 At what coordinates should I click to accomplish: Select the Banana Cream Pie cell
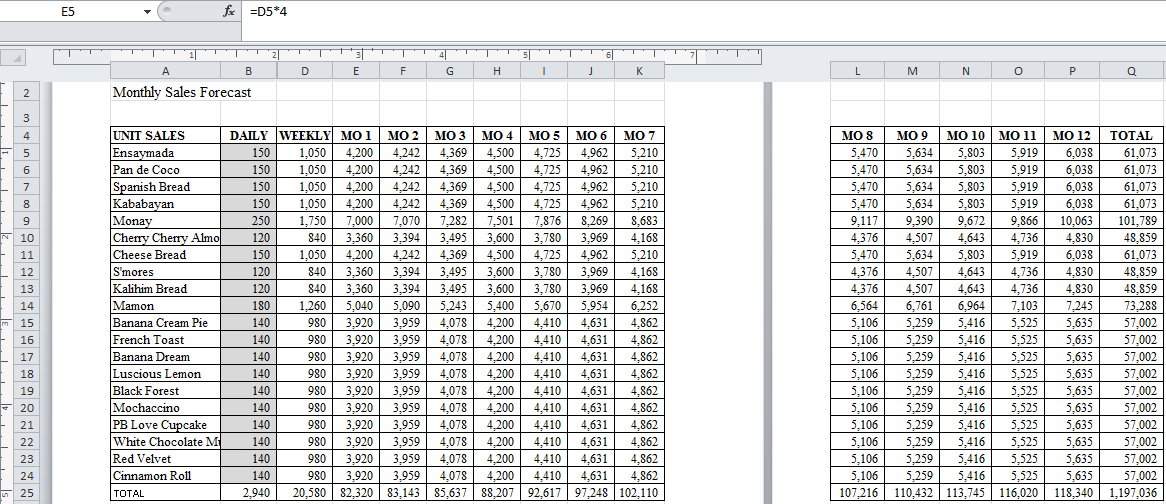coord(165,323)
